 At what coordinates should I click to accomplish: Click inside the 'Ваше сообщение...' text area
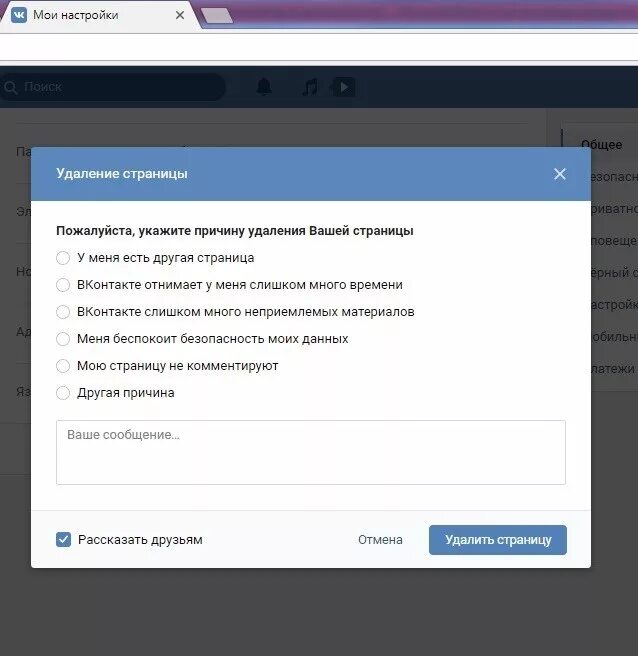311,452
